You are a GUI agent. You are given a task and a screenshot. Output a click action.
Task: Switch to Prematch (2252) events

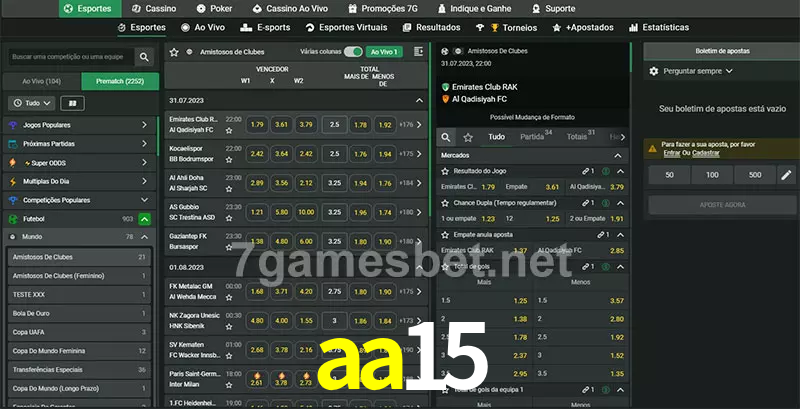tap(120, 81)
